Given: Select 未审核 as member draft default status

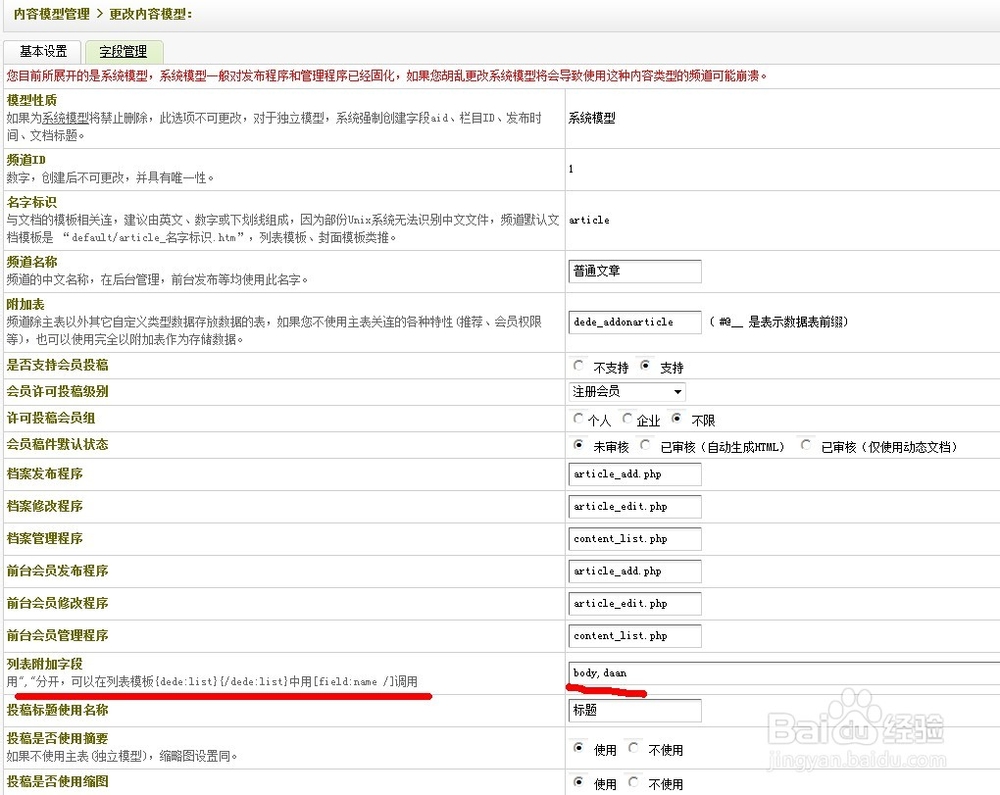Looking at the screenshot, I should (578, 445).
